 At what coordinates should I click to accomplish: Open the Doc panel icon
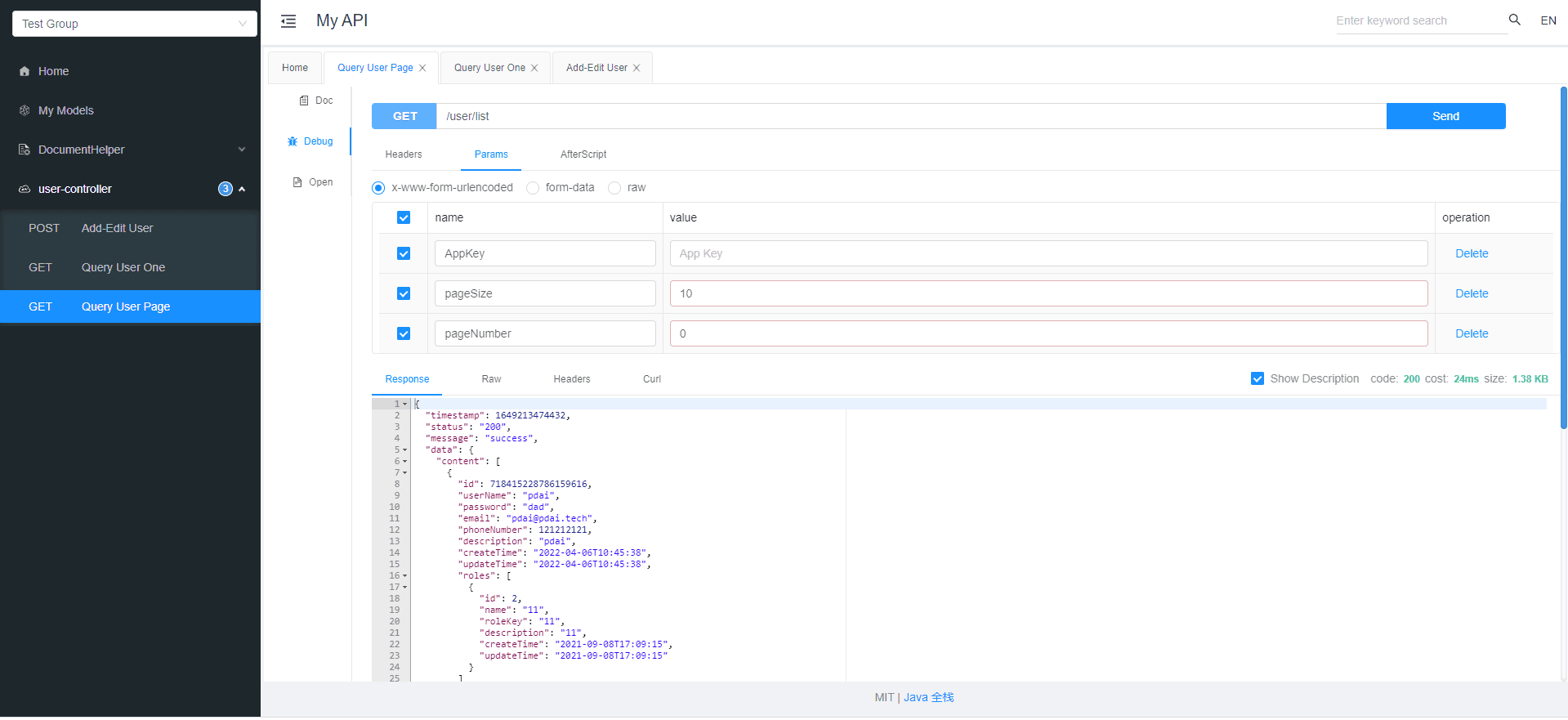[x=304, y=101]
